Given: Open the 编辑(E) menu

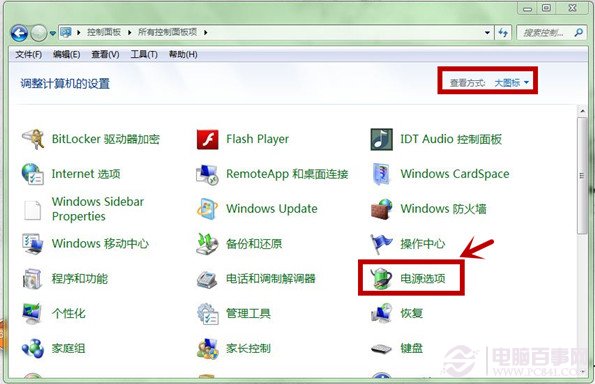Looking at the screenshot, I should pos(67,55).
